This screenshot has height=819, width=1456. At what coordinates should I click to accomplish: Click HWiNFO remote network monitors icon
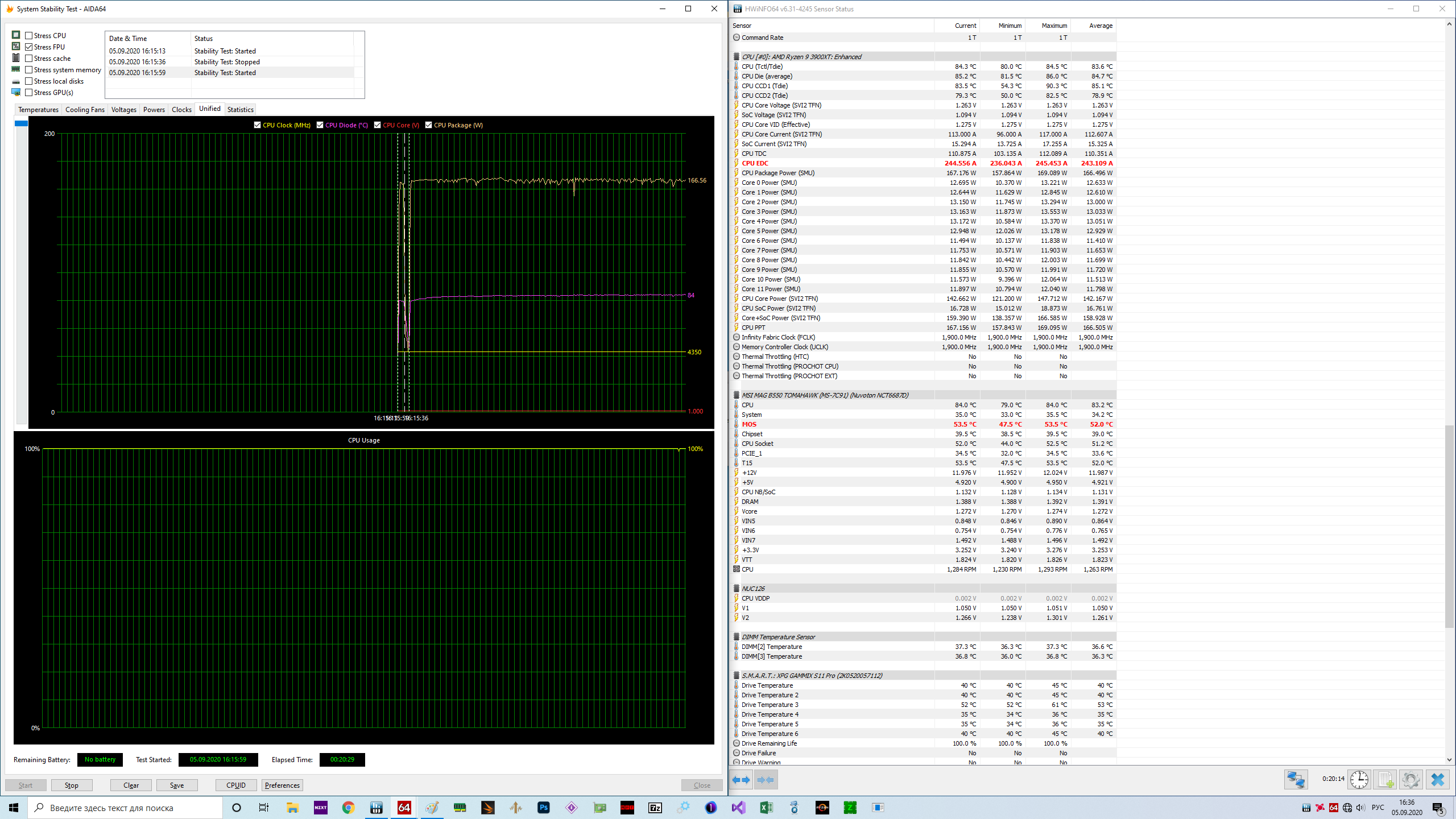coord(1296,779)
